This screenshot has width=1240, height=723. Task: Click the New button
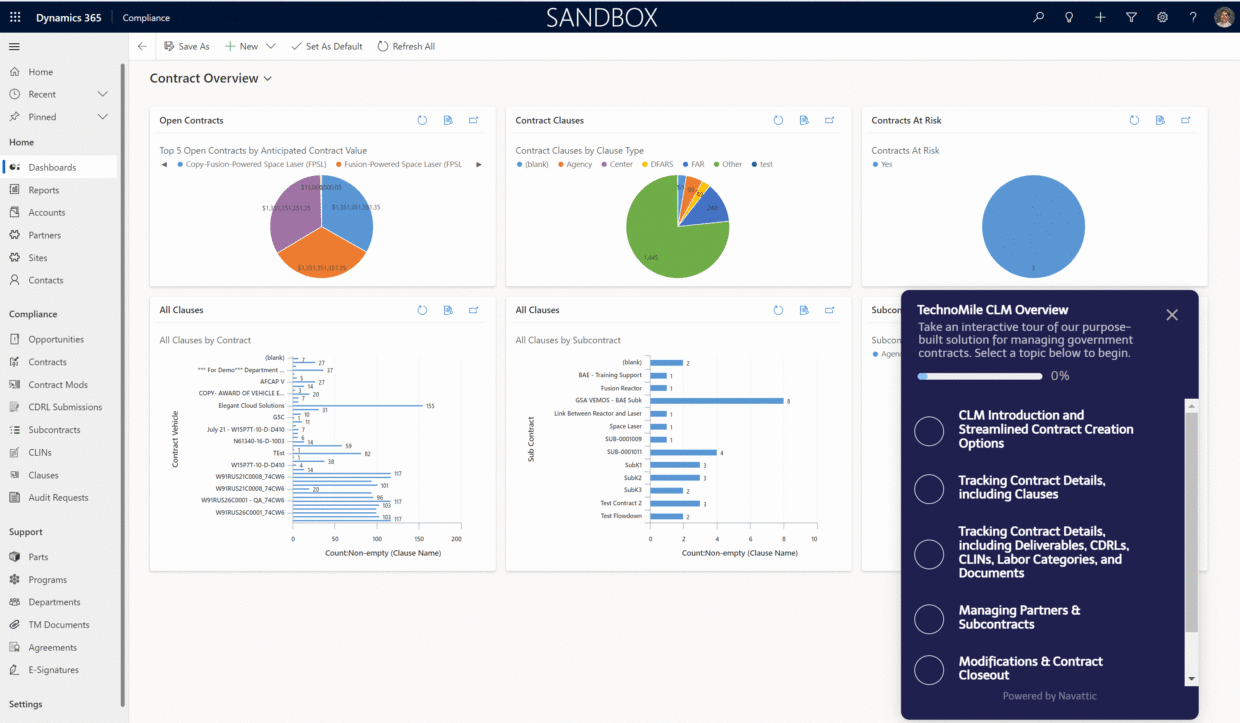(x=241, y=46)
